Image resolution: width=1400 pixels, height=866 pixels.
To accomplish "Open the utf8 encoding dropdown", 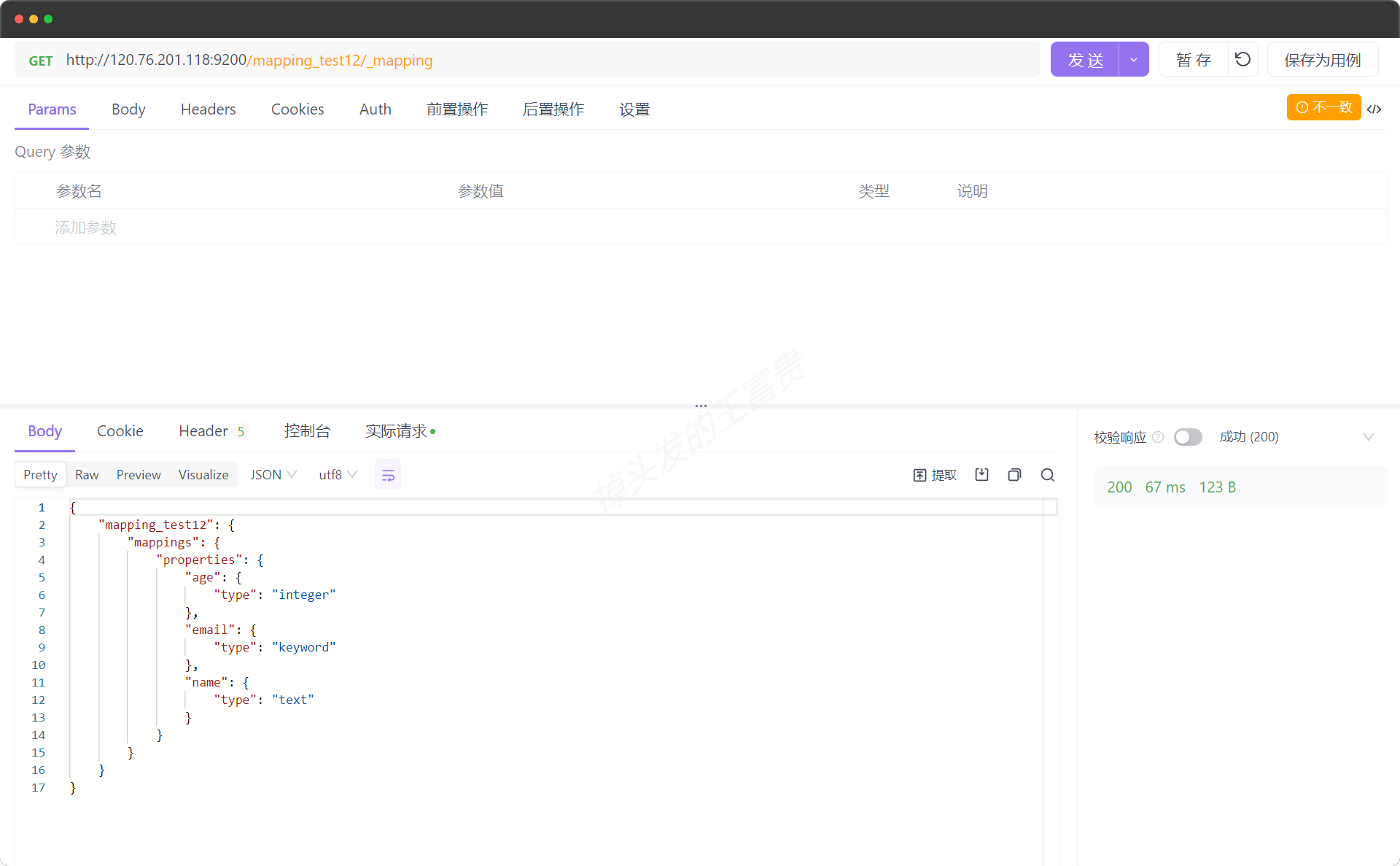I will [338, 475].
